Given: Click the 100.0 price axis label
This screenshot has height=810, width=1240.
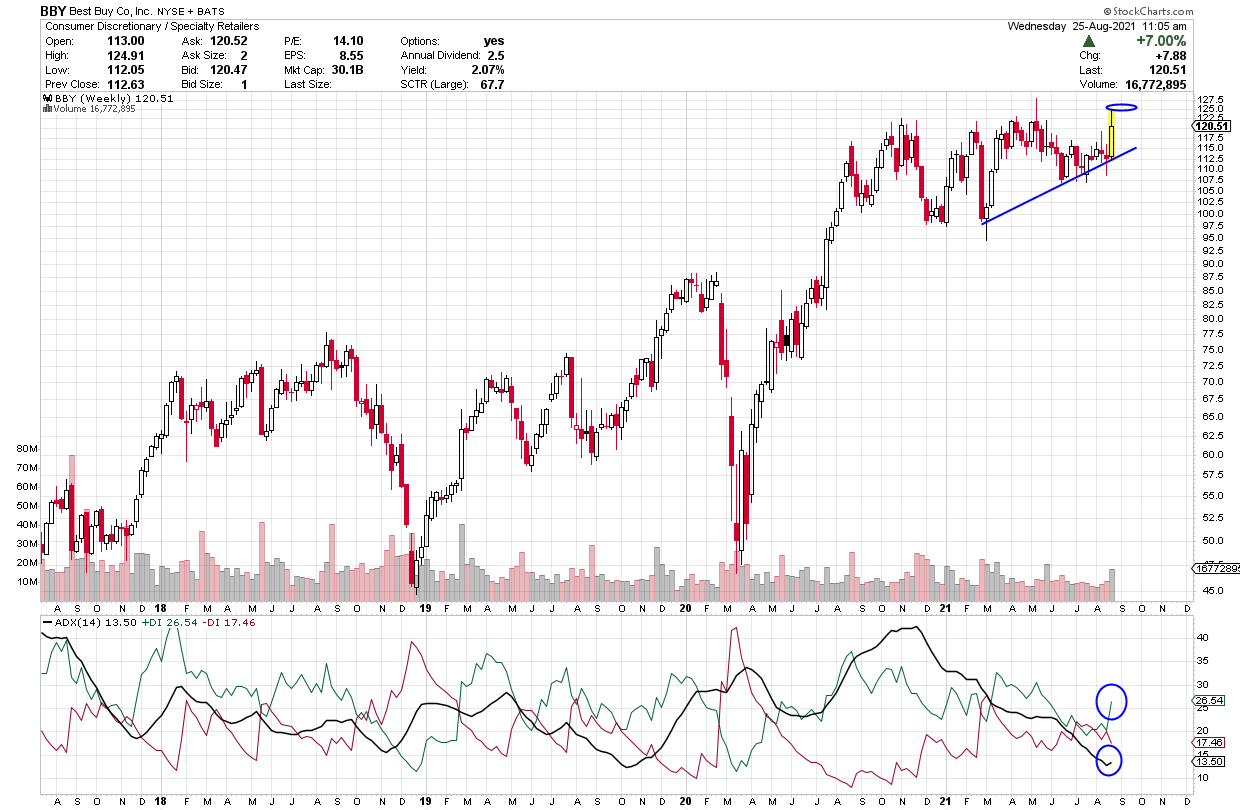Looking at the screenshot, I should point(1208,213).
